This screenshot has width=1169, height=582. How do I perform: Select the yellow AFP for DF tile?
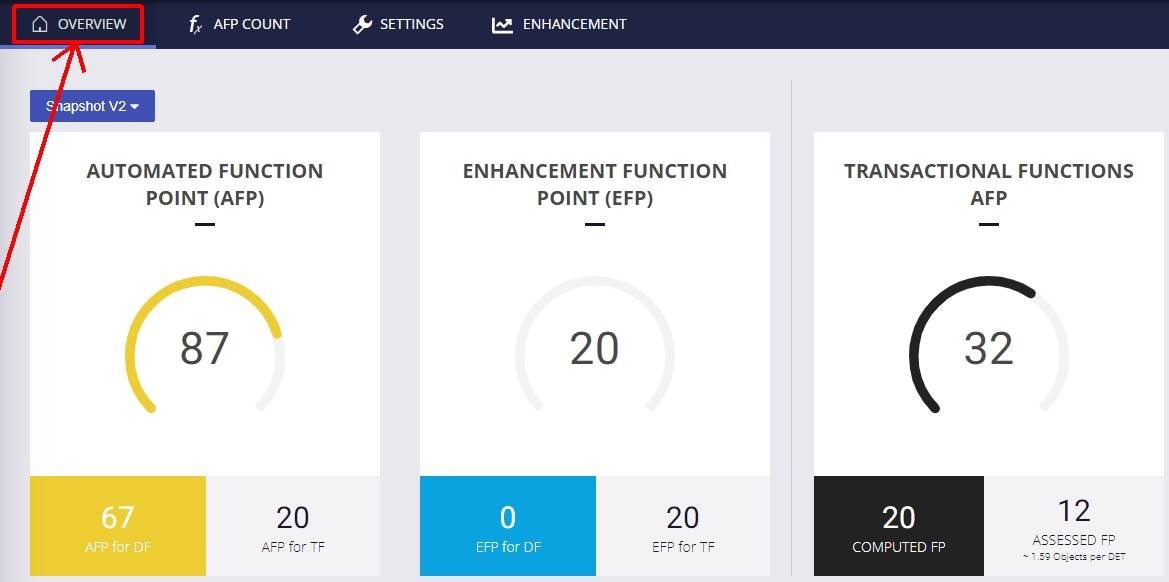coord(118,526)
